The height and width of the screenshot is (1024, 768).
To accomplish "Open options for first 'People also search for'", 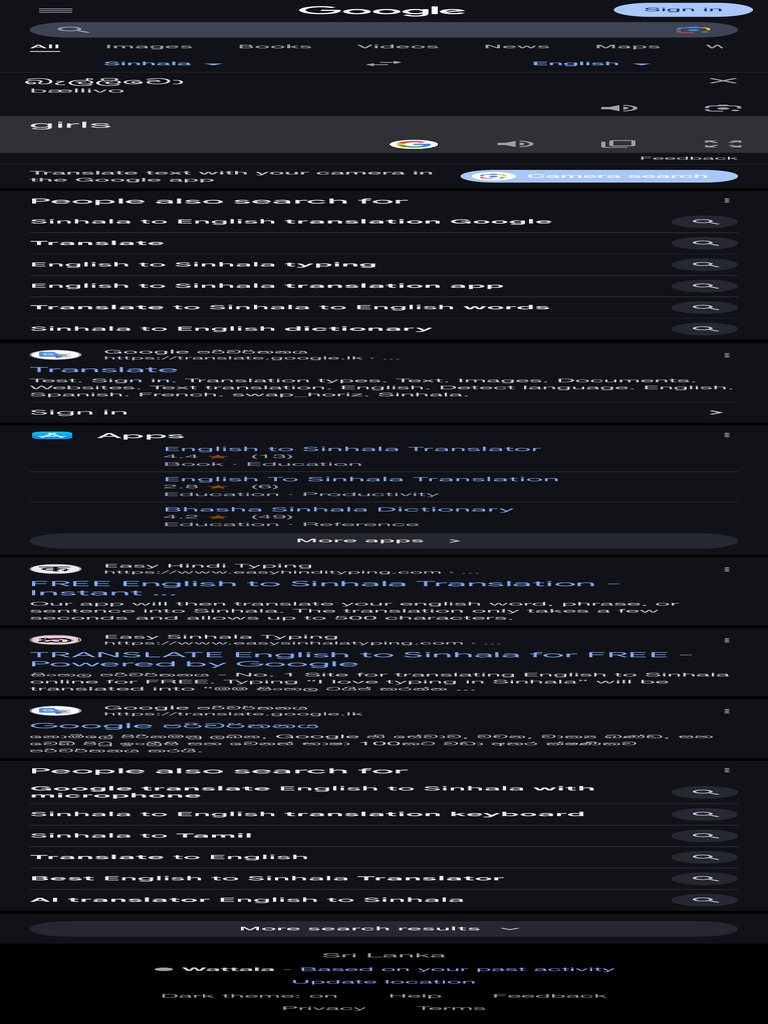I will [x=727, y=200].
